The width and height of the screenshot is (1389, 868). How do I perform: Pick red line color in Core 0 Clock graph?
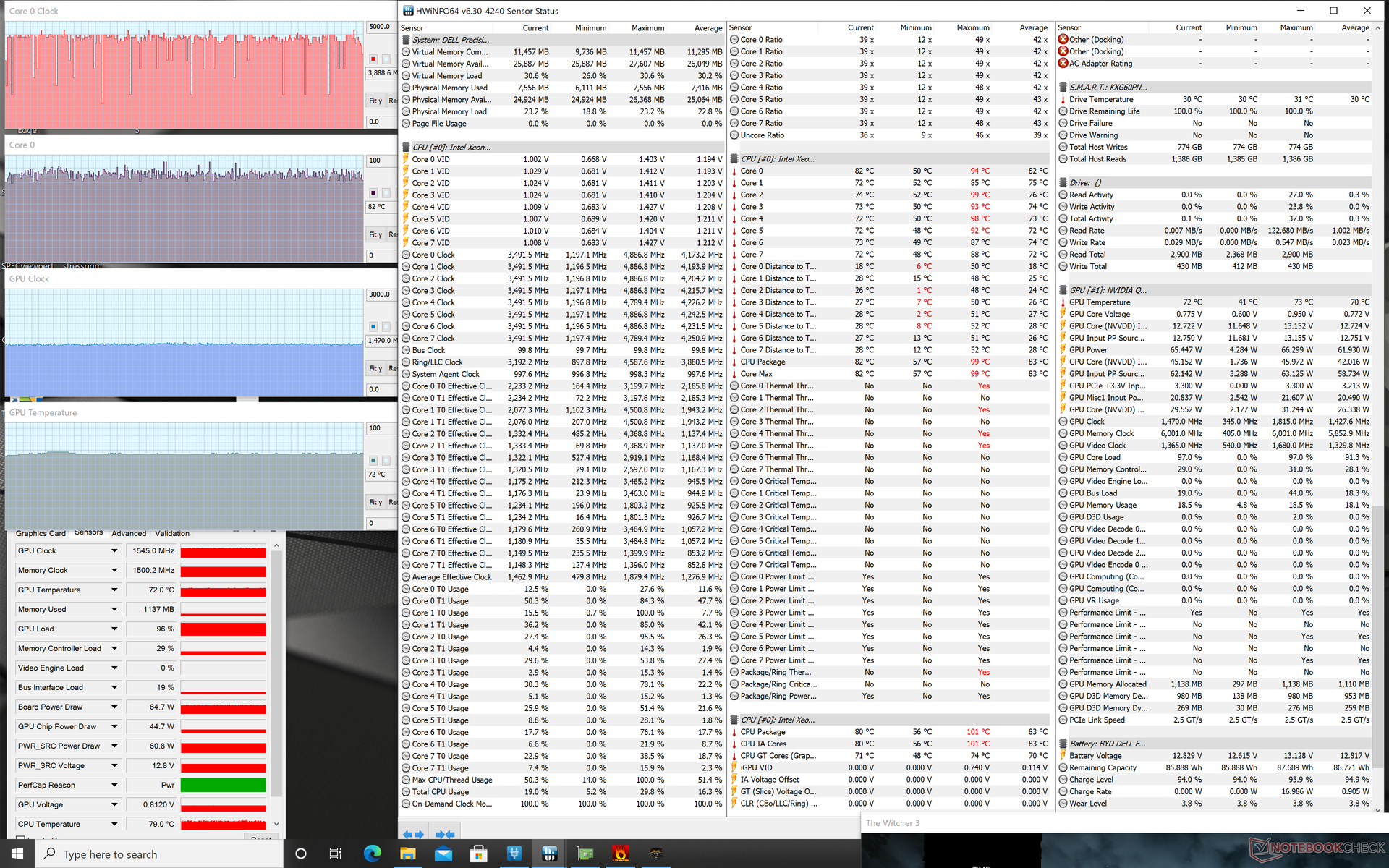click(x=373, y=59)
